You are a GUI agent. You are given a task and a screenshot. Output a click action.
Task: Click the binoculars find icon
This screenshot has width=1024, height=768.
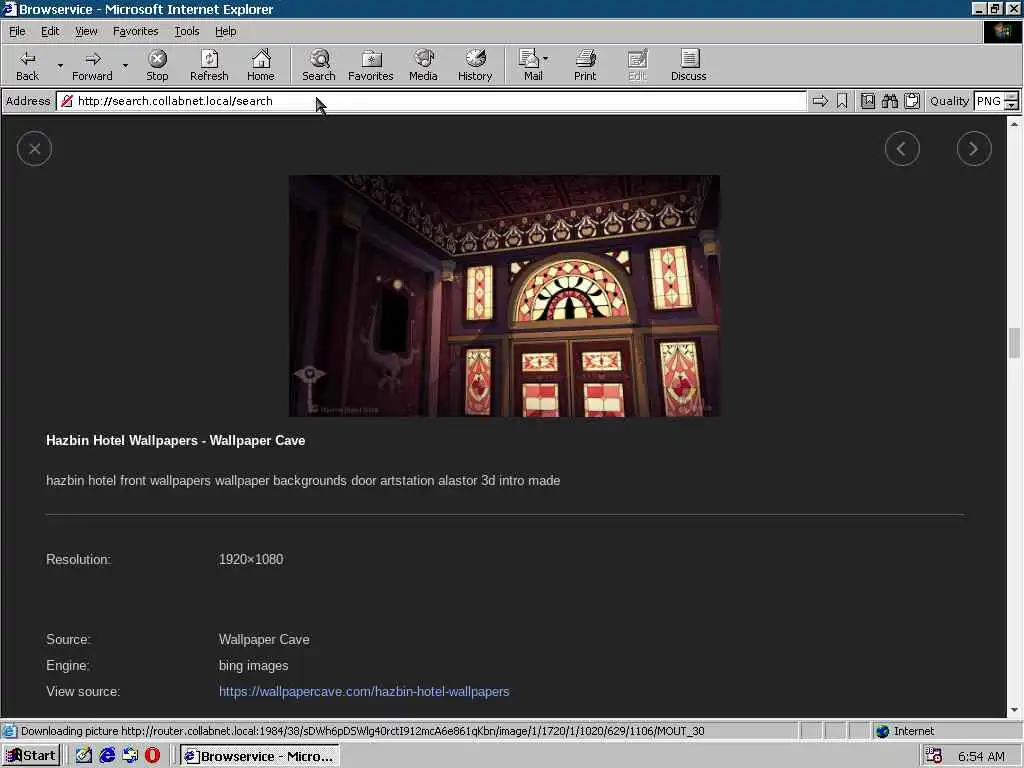[x=889, y=101]
